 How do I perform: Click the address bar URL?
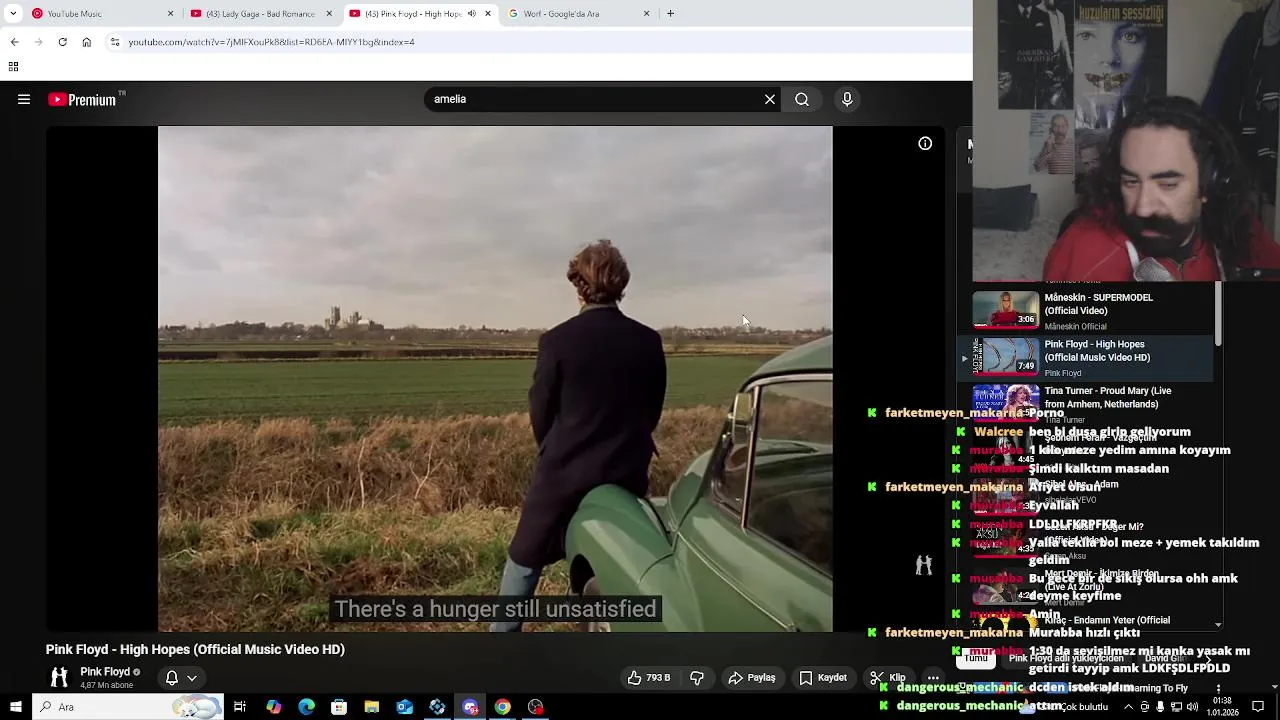271,42
